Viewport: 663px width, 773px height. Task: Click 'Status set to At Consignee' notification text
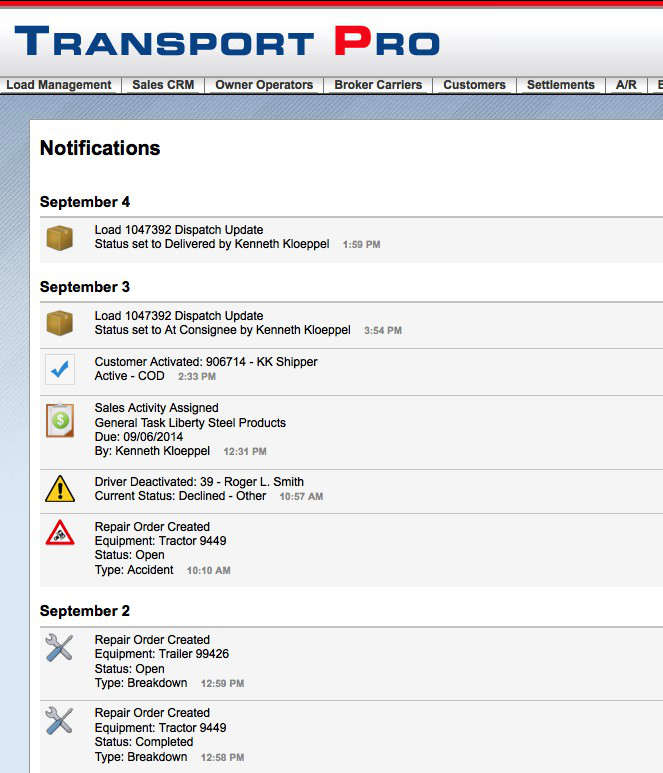click(x=223, y=330)
